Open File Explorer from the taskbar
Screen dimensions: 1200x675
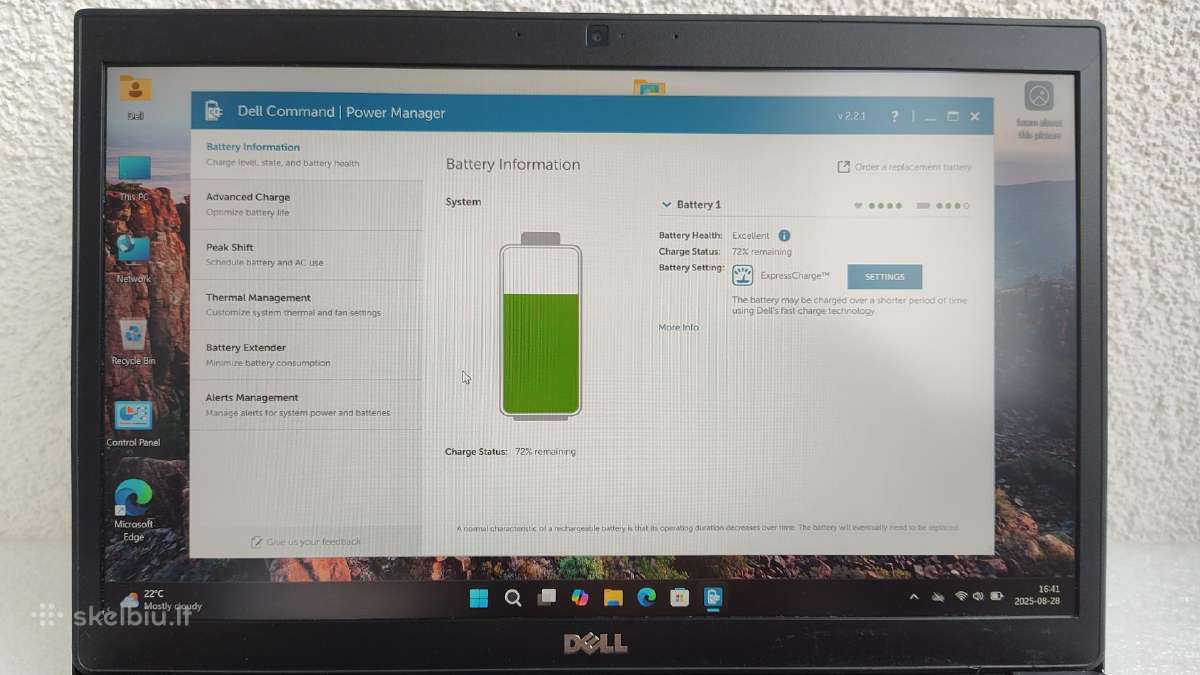pyautogui.click(x=613, y=598)
